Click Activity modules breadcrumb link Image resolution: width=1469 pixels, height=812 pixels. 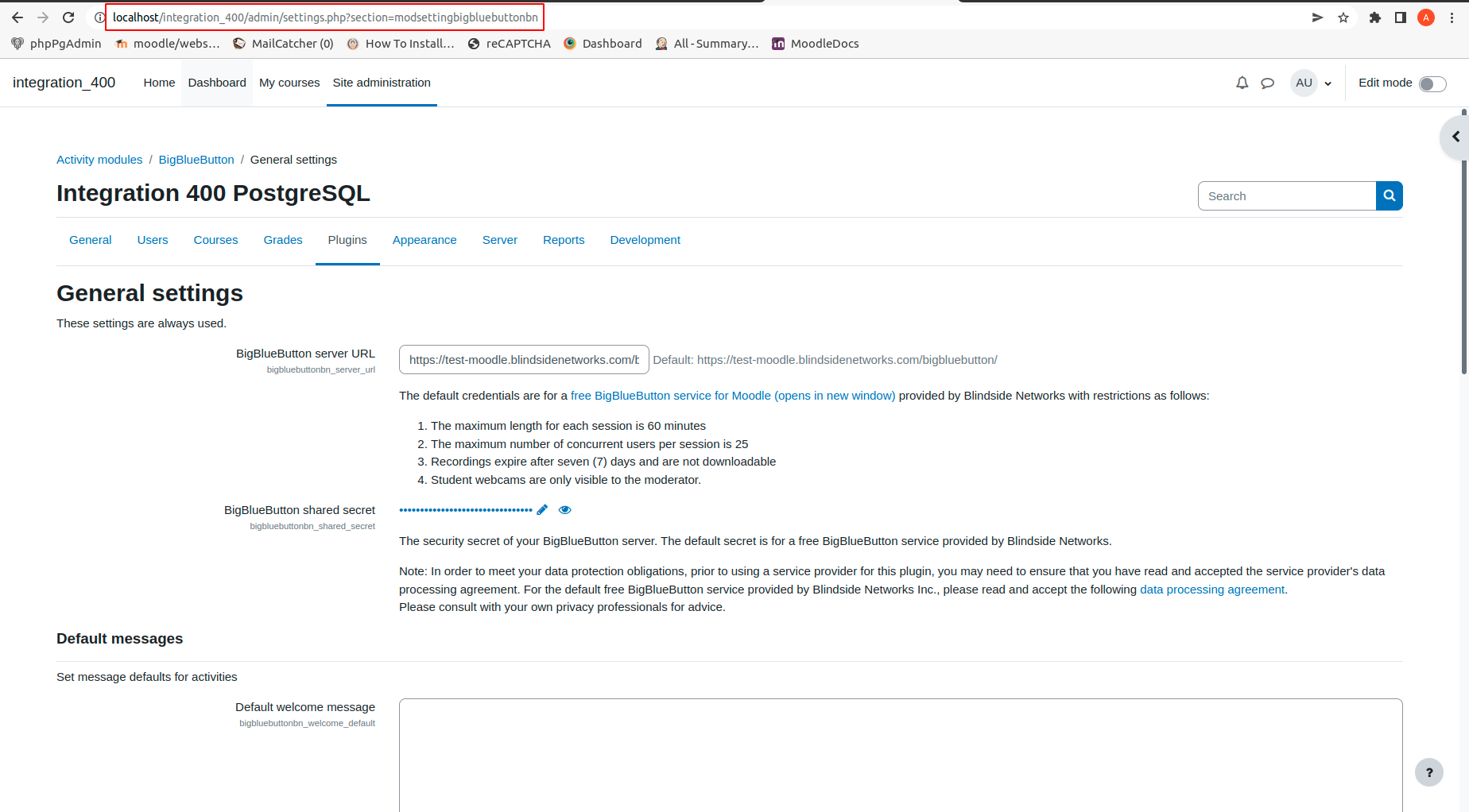point(99,160)
